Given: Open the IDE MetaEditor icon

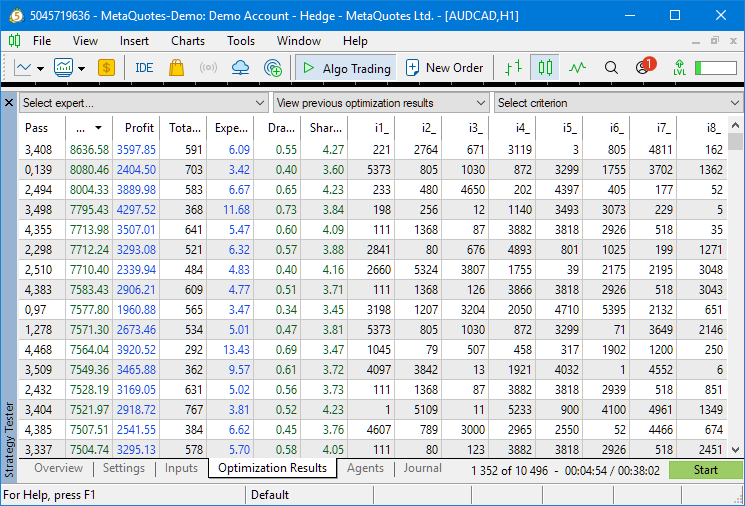Looking at the screenshot, I should (x=144, y=68).
